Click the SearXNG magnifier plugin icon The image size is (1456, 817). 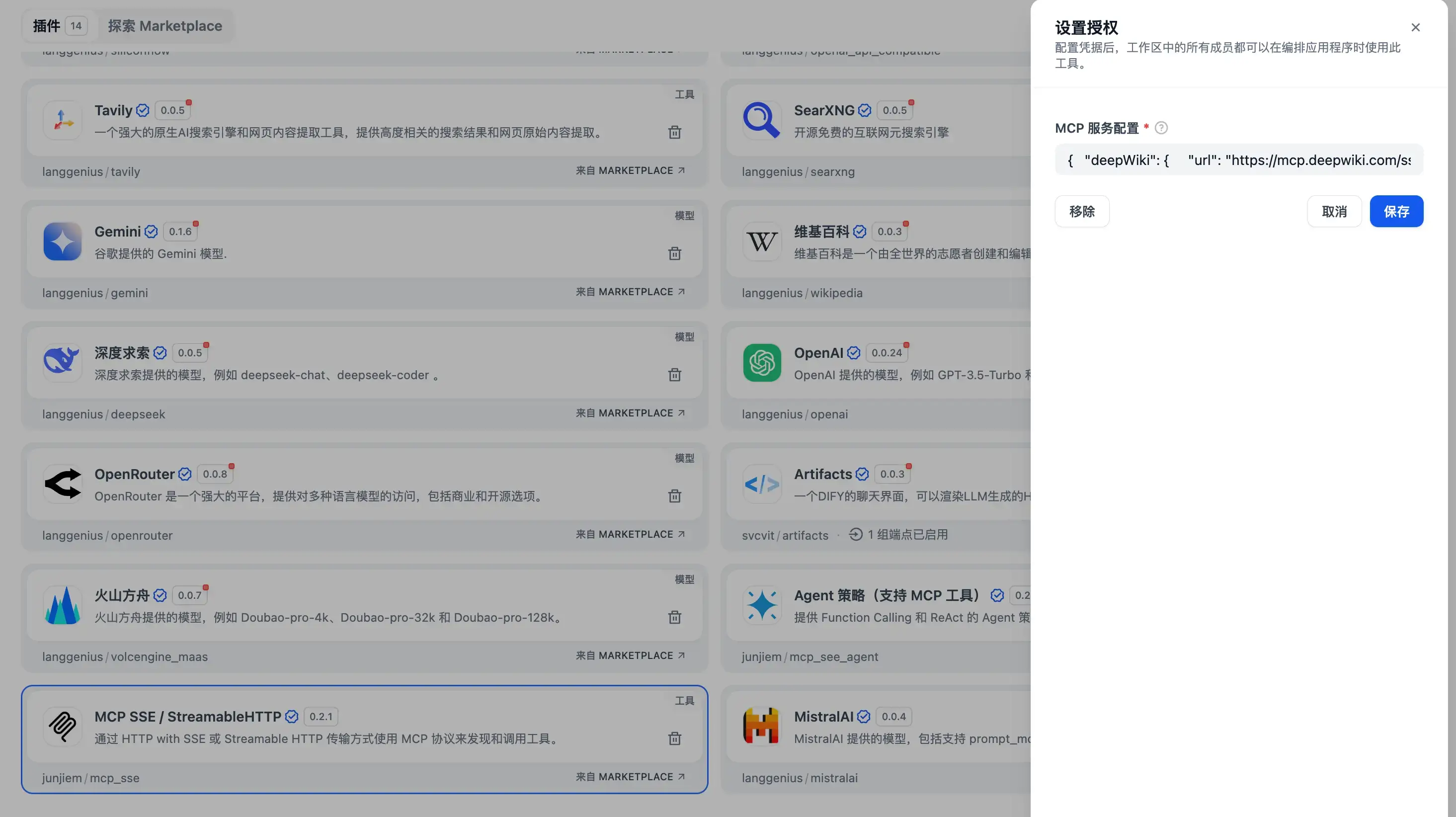click(x=761, y=120)
